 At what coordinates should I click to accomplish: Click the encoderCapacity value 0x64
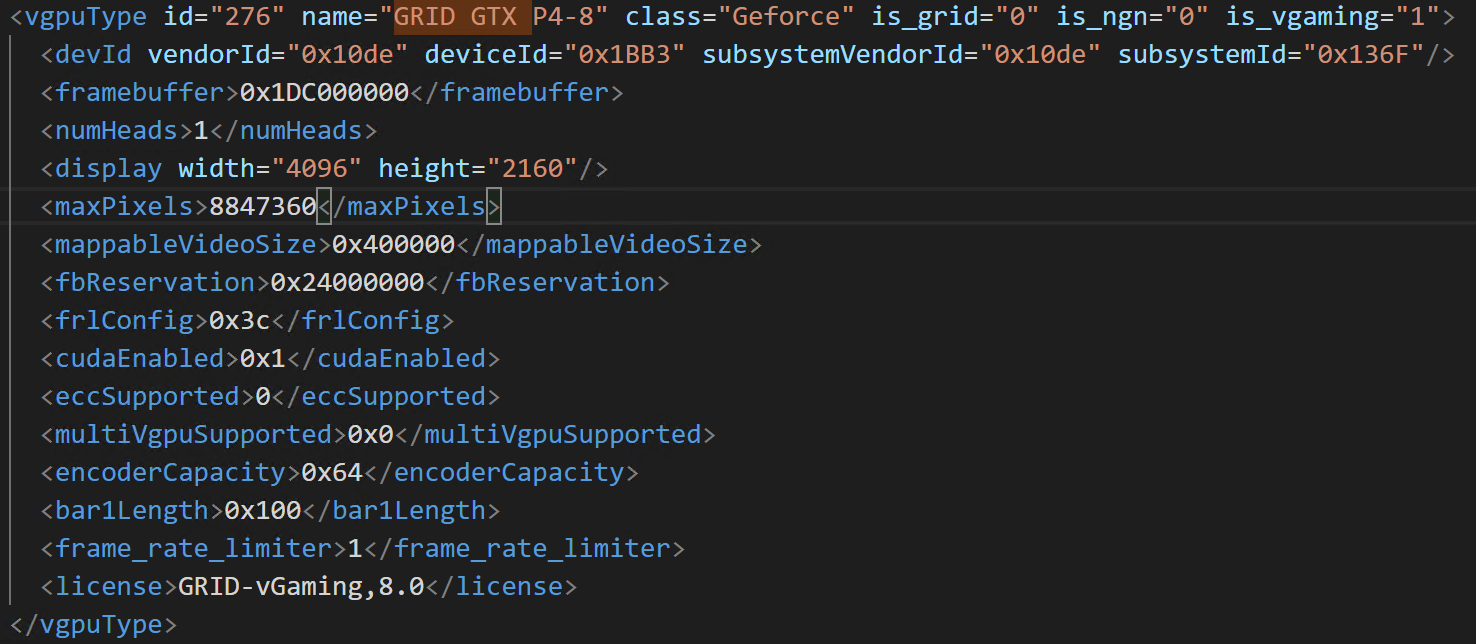click(x=332, y=472)
